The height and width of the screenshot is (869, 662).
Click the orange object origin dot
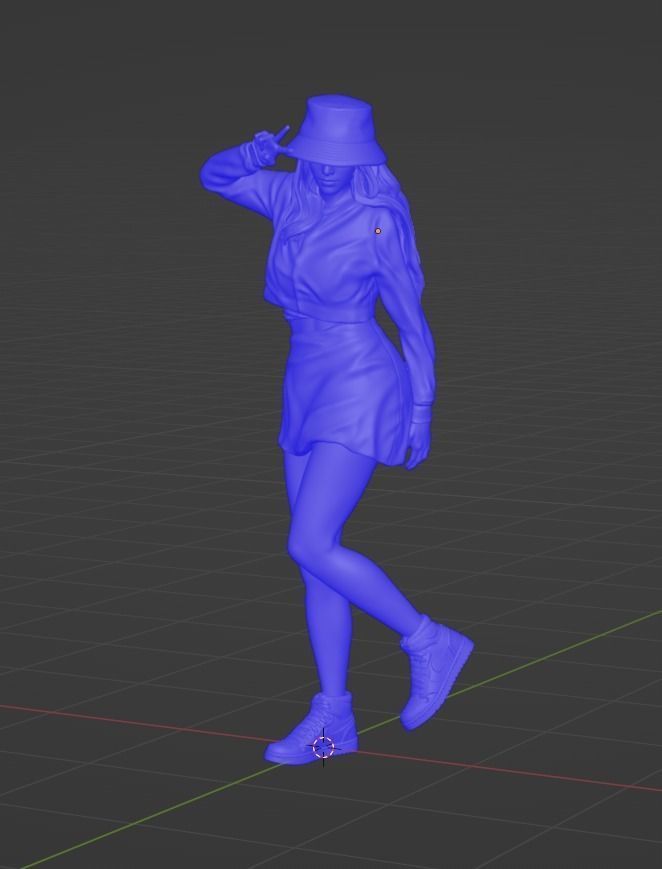click(x=378, y=231)
